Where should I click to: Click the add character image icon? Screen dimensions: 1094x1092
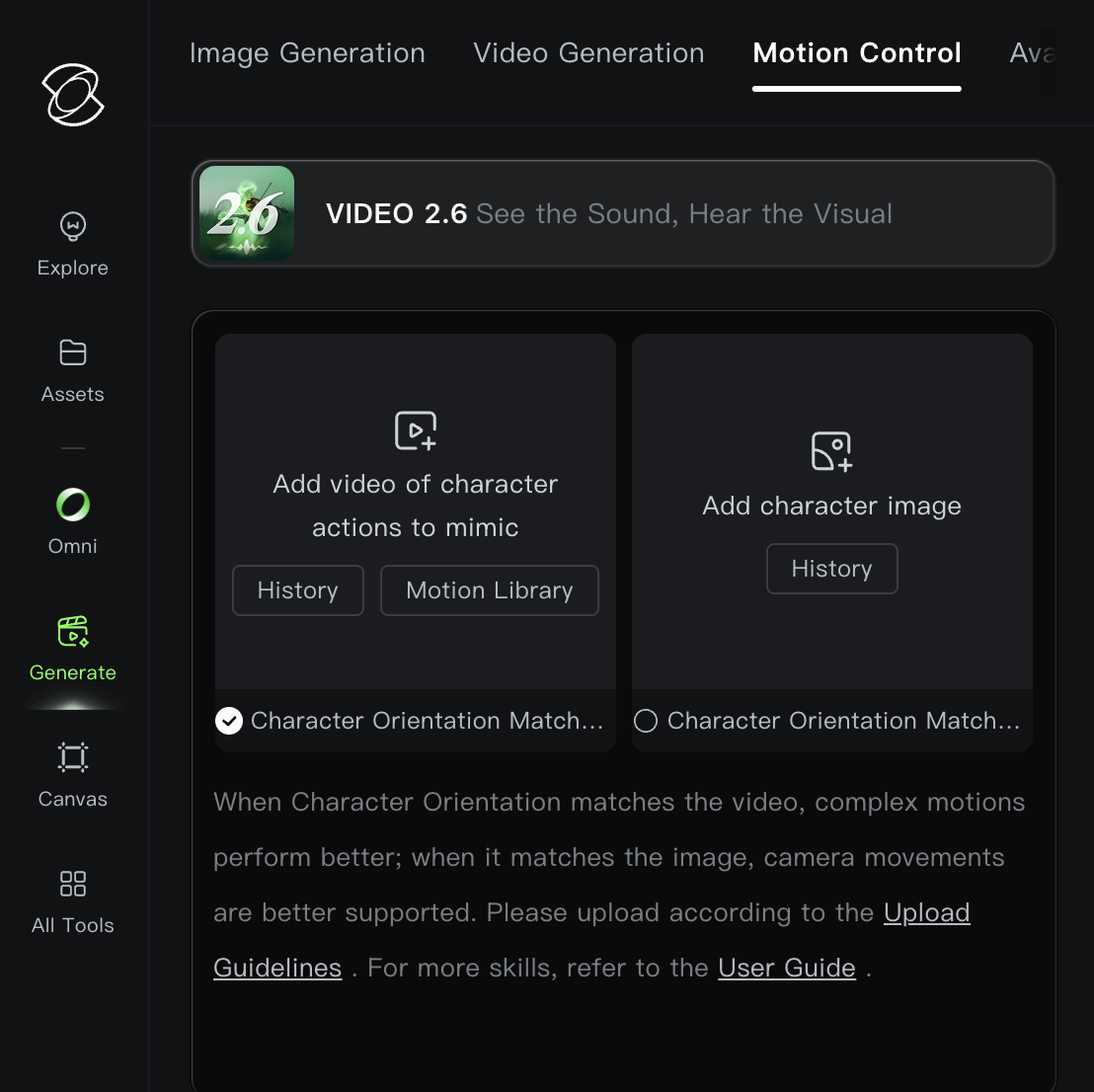pos(831,452)
